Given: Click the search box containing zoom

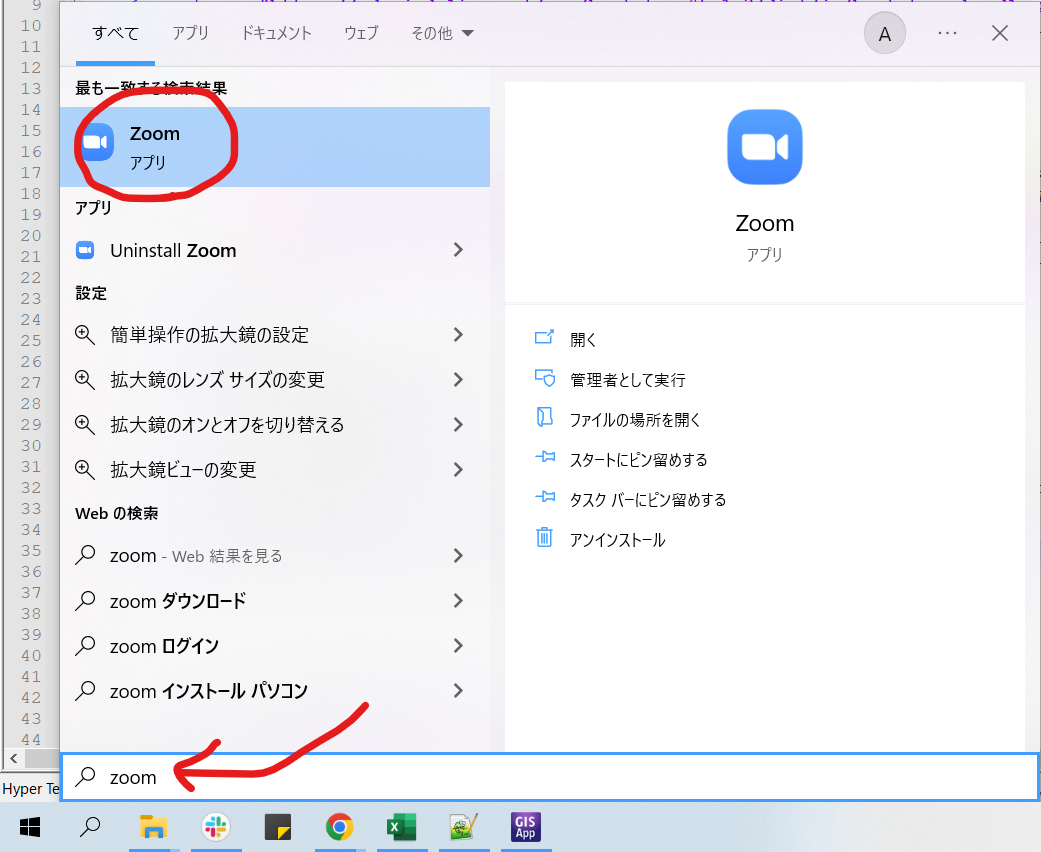Looking at the screenshot, I should (x=550, y=777).
